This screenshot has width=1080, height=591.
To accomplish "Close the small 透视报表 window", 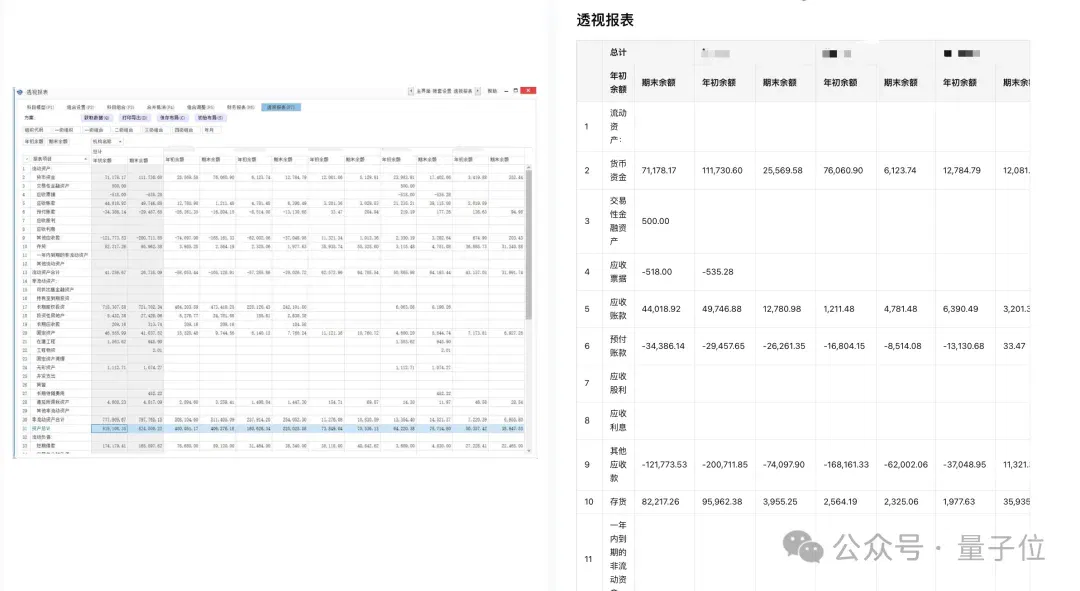I will [528, 90].
